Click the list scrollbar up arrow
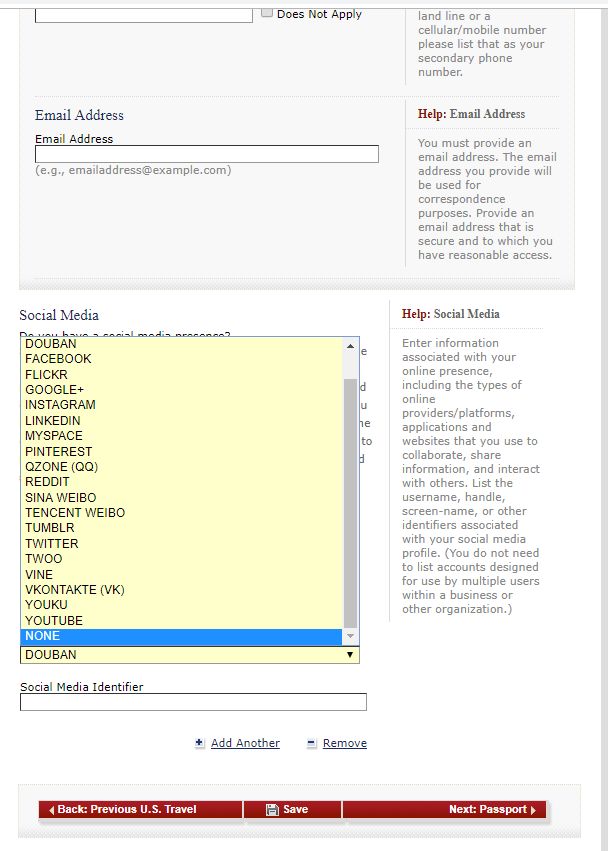This screenshot has height=851, width=608. (x=351, y=346)
